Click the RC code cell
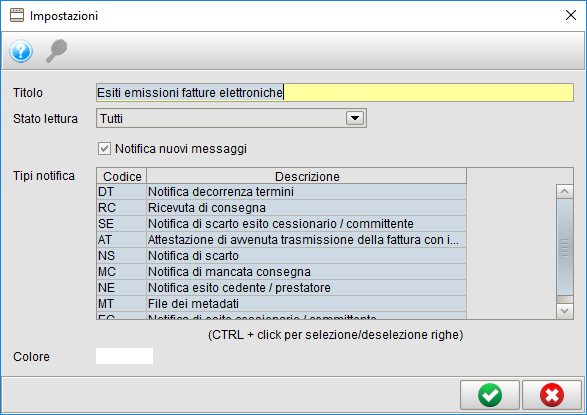The width and height of the screenshot is (587, 415). [x=122, y=208]
